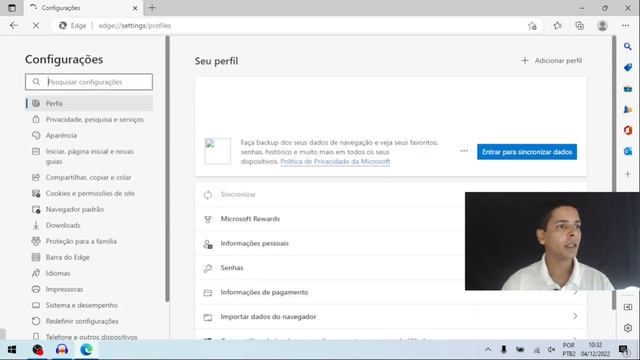Open the sidebar Search icon
The height and width of the screenshot is (360, 640).
pos(628,47)
